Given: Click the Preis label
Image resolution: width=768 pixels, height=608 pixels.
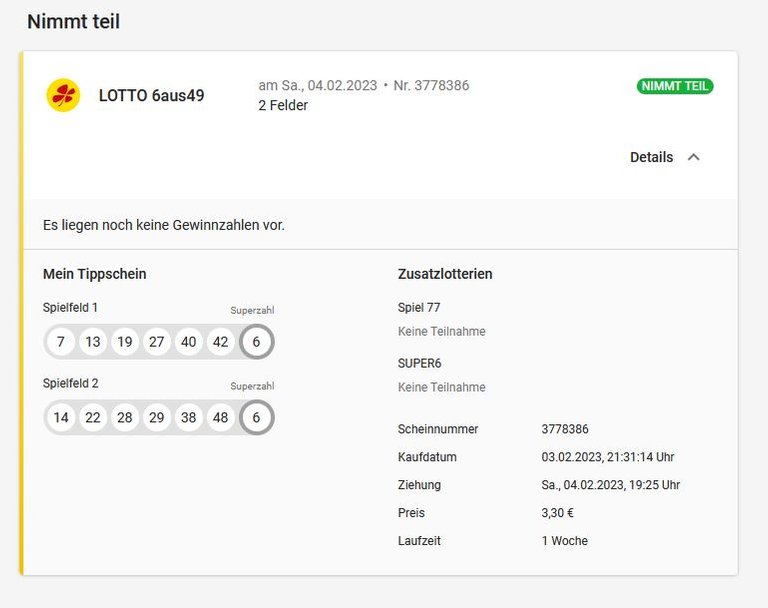Looking at the screenshot, I should point(411,513).
